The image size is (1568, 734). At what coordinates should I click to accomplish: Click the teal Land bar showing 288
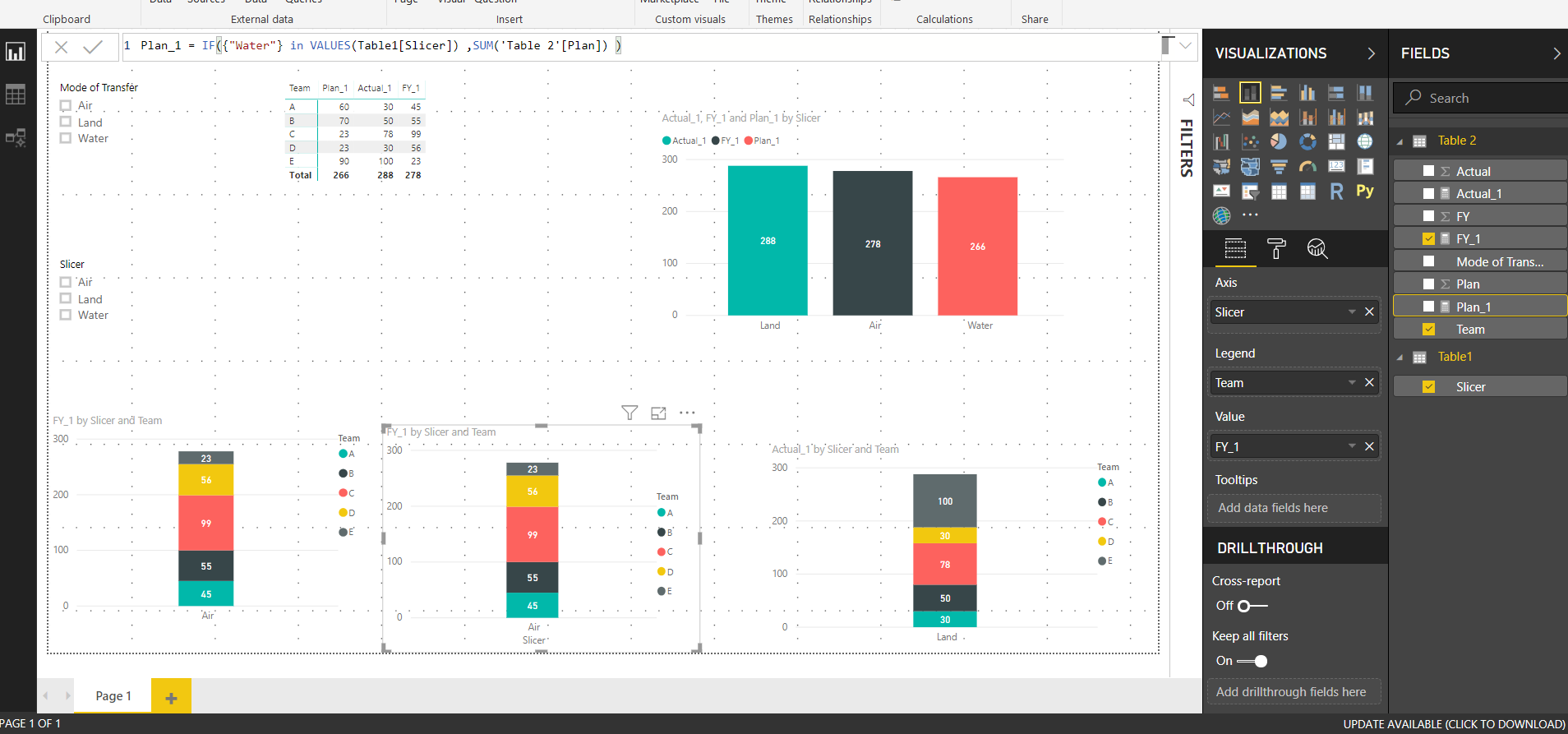point(768,240)
